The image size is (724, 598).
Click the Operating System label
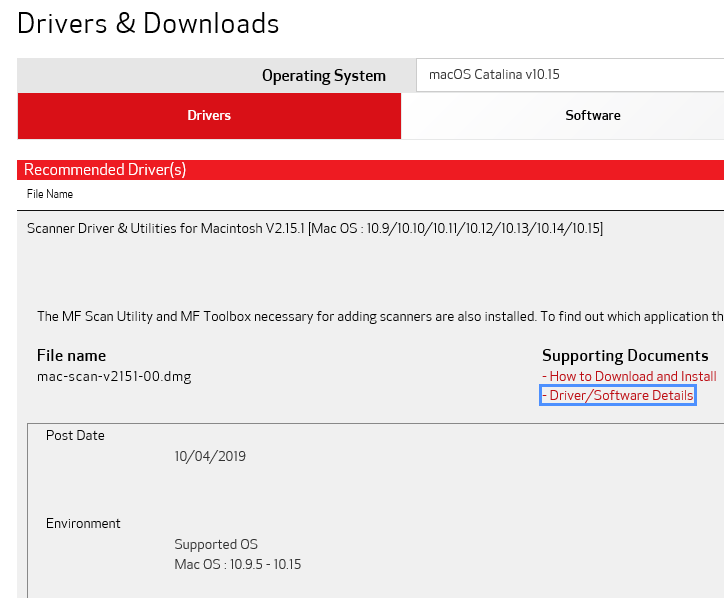pyautogui.click(x=323, y=76)
